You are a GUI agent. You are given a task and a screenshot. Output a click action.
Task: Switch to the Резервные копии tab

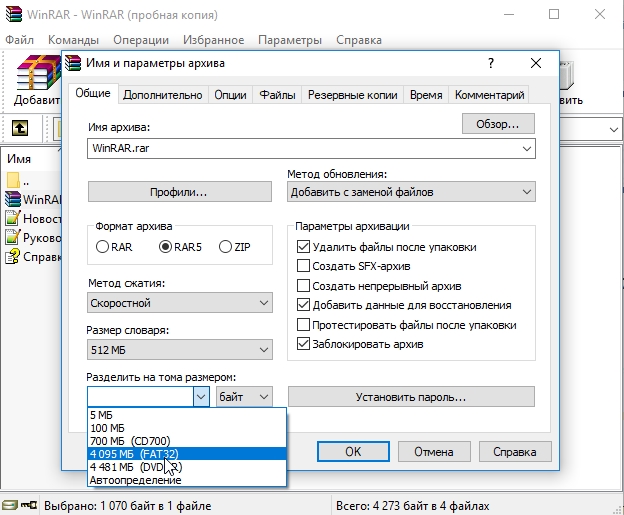pos(353,95)
